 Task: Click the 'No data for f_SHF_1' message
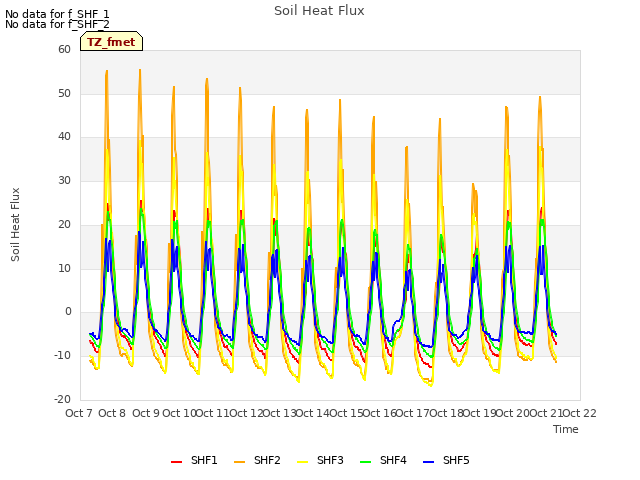(57, 14)
